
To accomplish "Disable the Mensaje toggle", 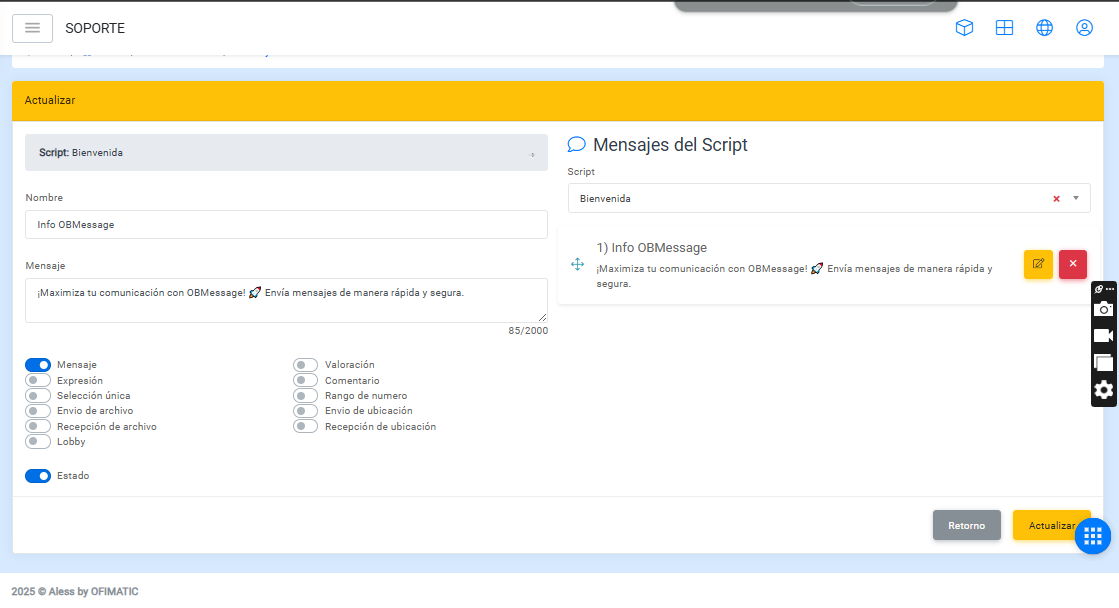I will (38, 365).
